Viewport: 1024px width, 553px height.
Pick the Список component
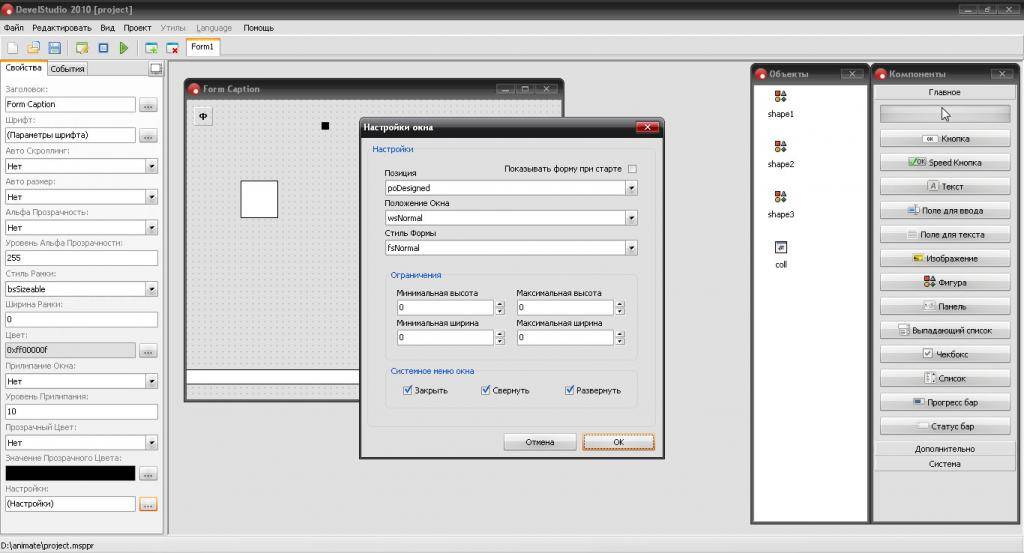pos(945,378)
